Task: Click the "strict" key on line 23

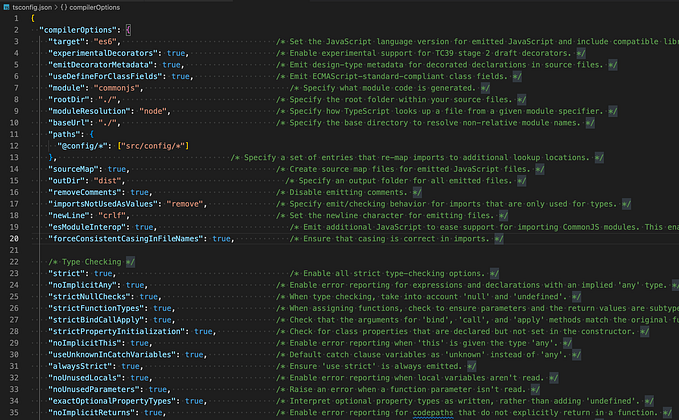Action: pyautogui.click(x=66, y=274)
